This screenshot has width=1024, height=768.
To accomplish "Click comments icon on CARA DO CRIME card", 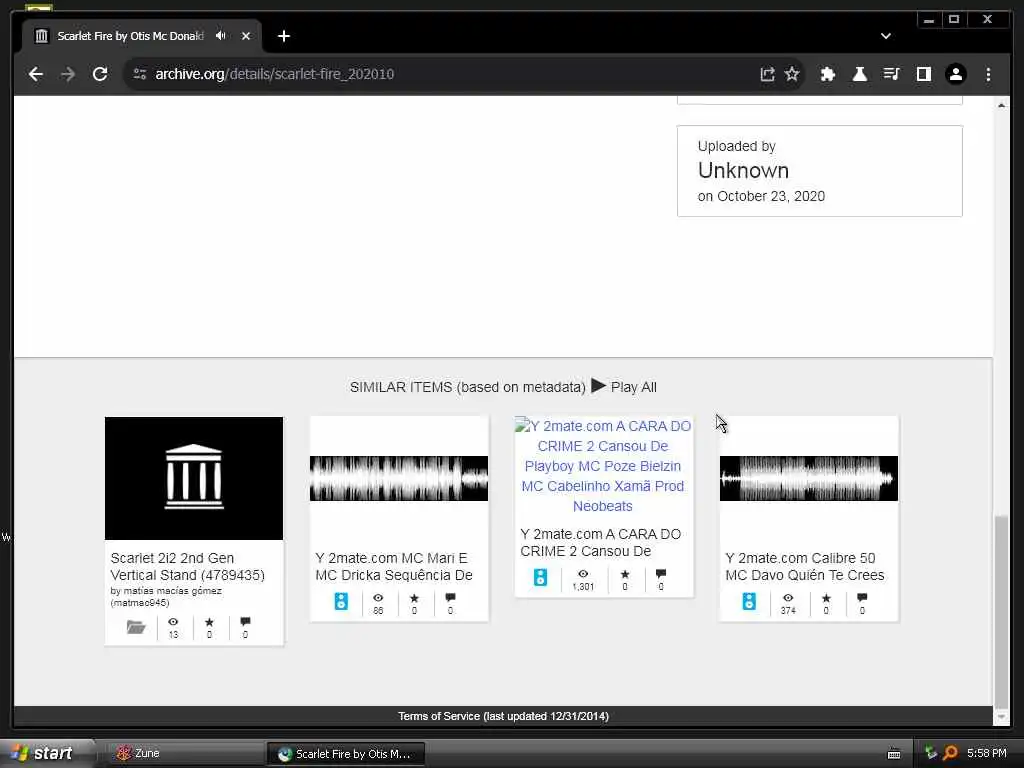I will click(x=661, y=574).
